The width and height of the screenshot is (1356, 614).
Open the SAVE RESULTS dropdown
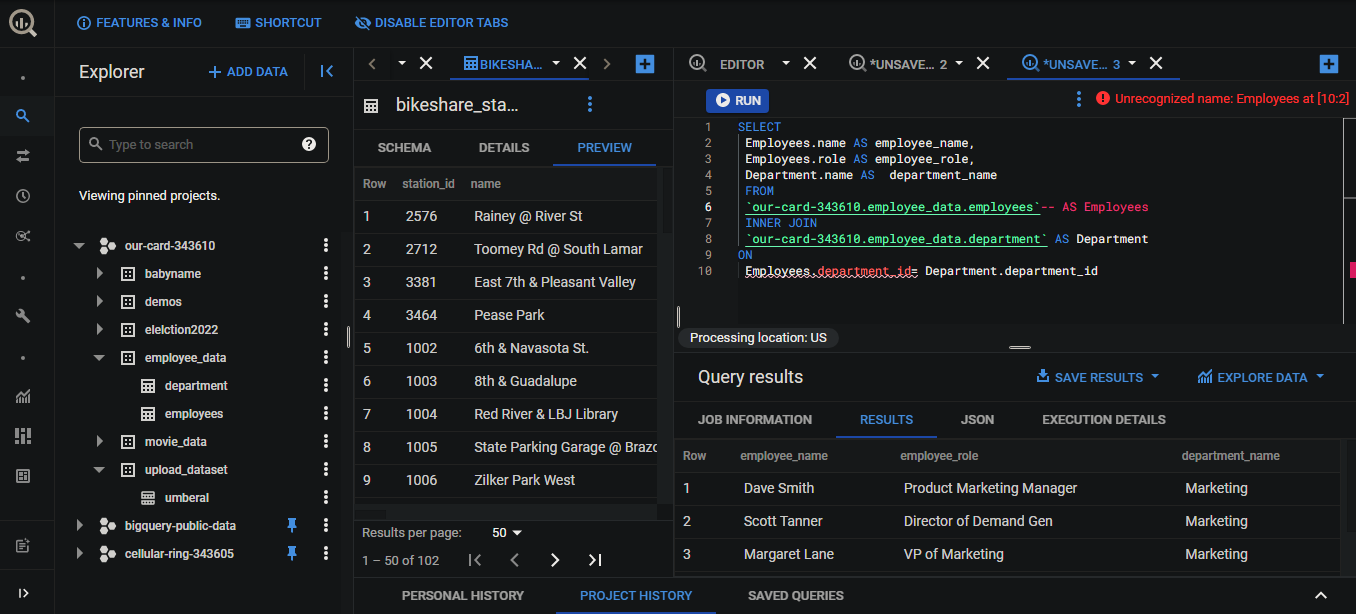pos(1098,377)
